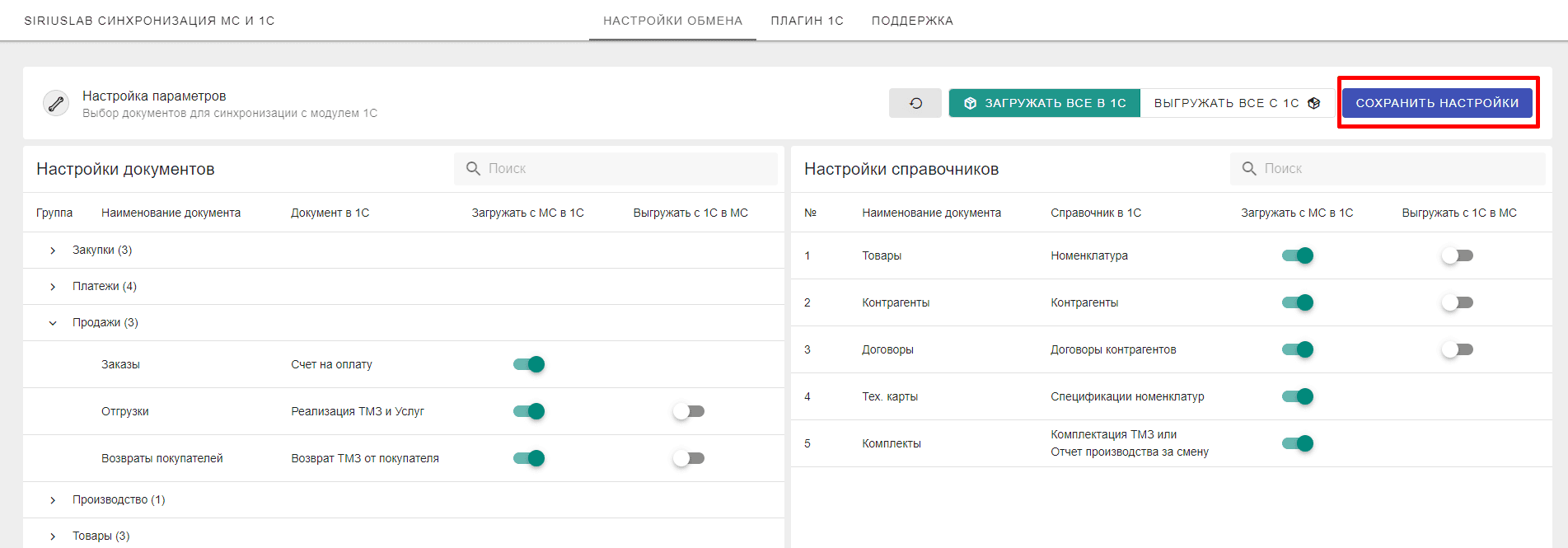Open the 'Настройки обмена' tab
Screen dimensions: 1568x548
click(x=672, y=21)
